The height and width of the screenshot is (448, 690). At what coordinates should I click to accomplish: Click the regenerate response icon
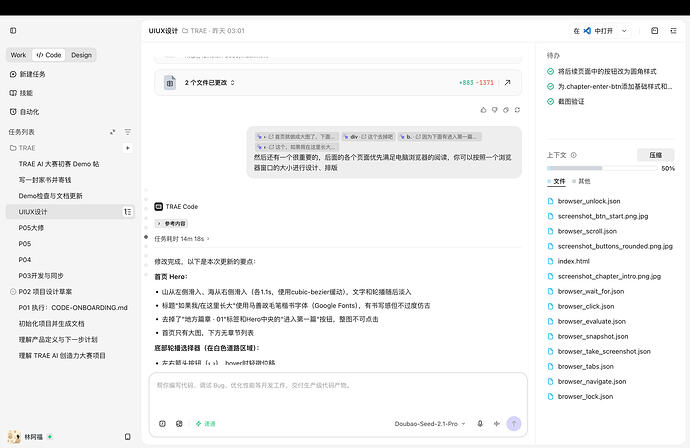[518, 110]
